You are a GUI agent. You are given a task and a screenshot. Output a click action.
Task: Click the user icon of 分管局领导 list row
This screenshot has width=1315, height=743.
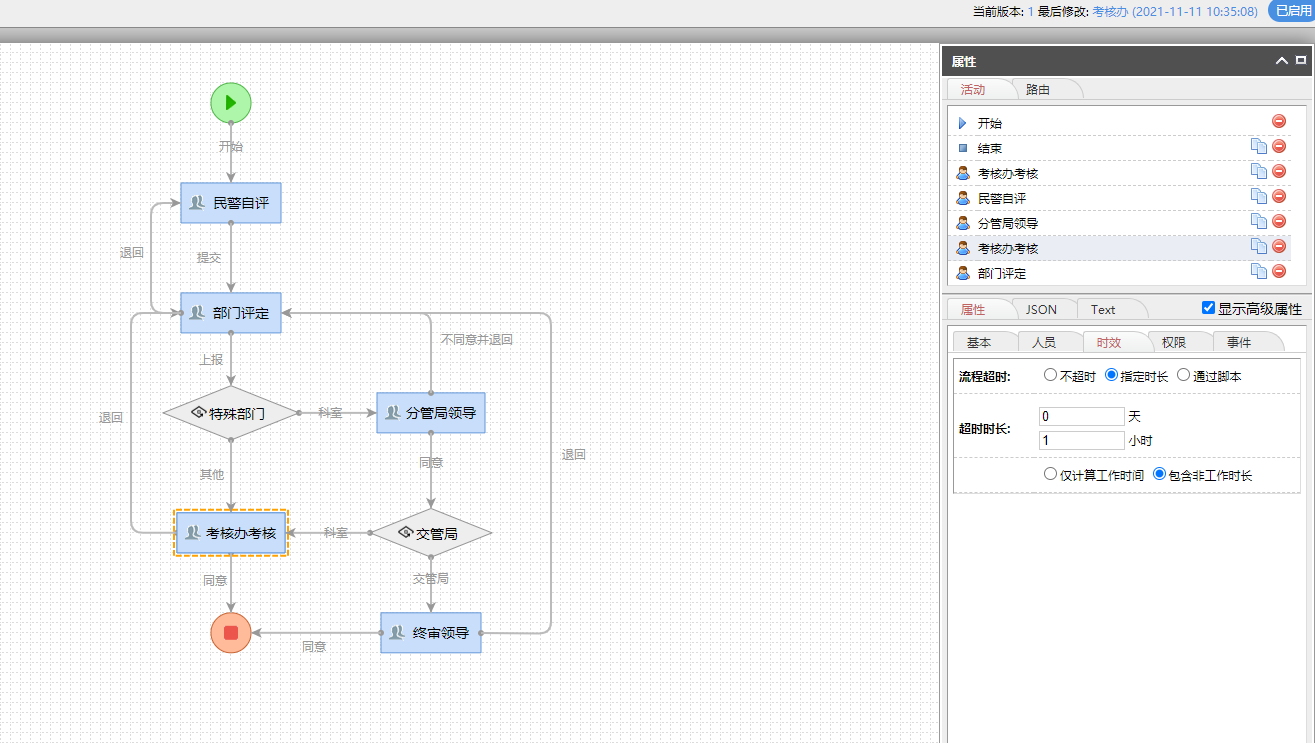(x=963, y=223)
